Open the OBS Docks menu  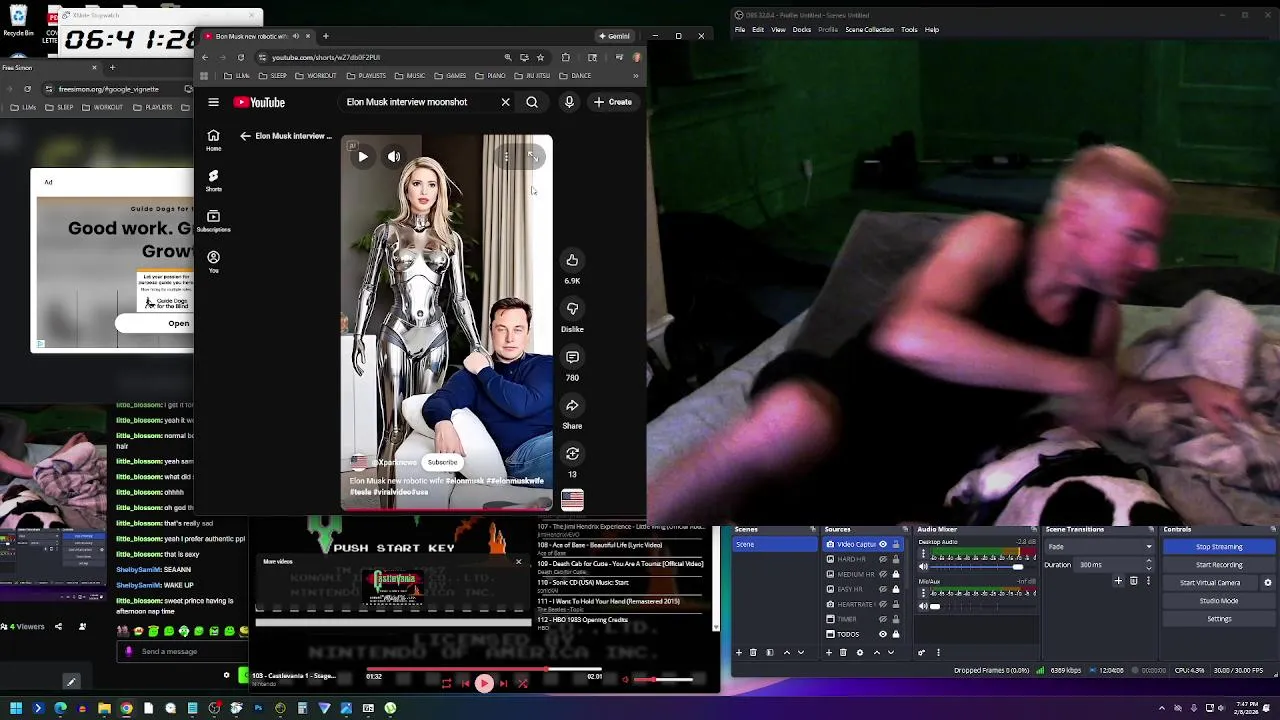pyautogui.click(x=802, y=30)
